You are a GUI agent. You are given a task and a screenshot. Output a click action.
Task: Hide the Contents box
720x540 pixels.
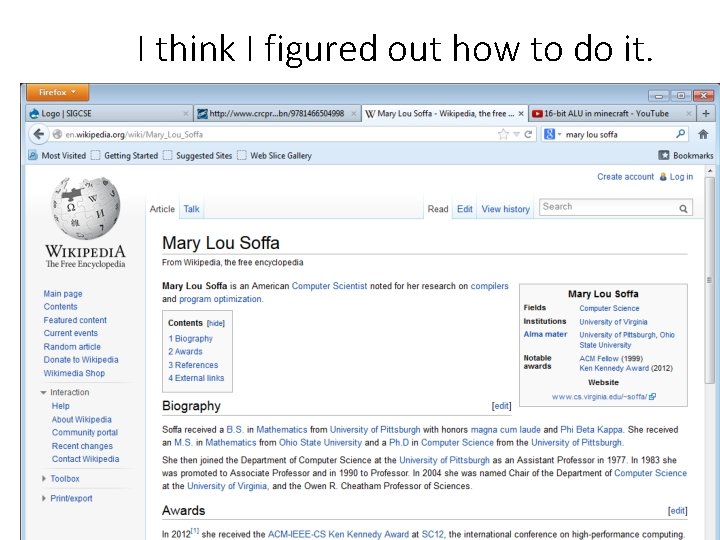tap(215, 323)
